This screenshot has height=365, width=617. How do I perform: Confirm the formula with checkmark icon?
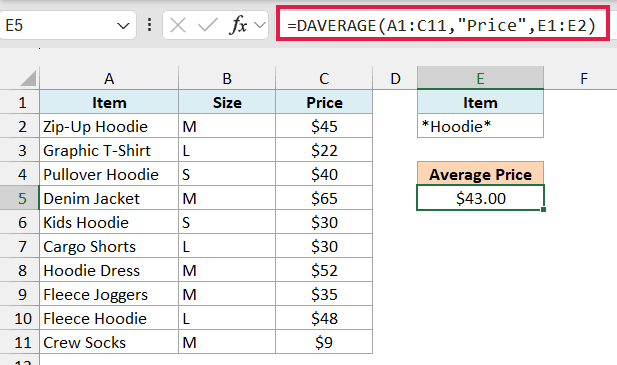coord(207,26)
